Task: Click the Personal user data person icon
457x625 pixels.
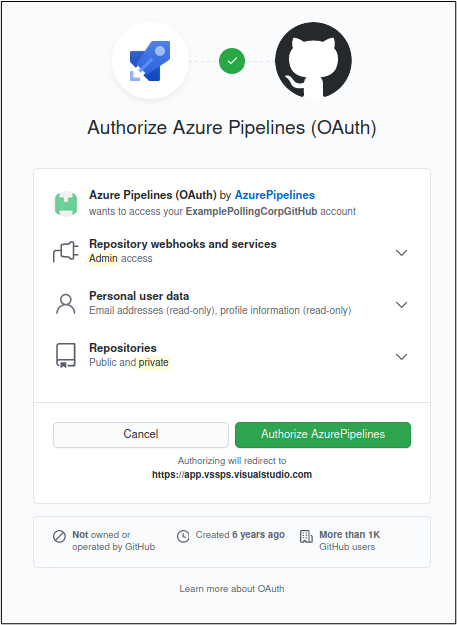Action: click(66, 304)
